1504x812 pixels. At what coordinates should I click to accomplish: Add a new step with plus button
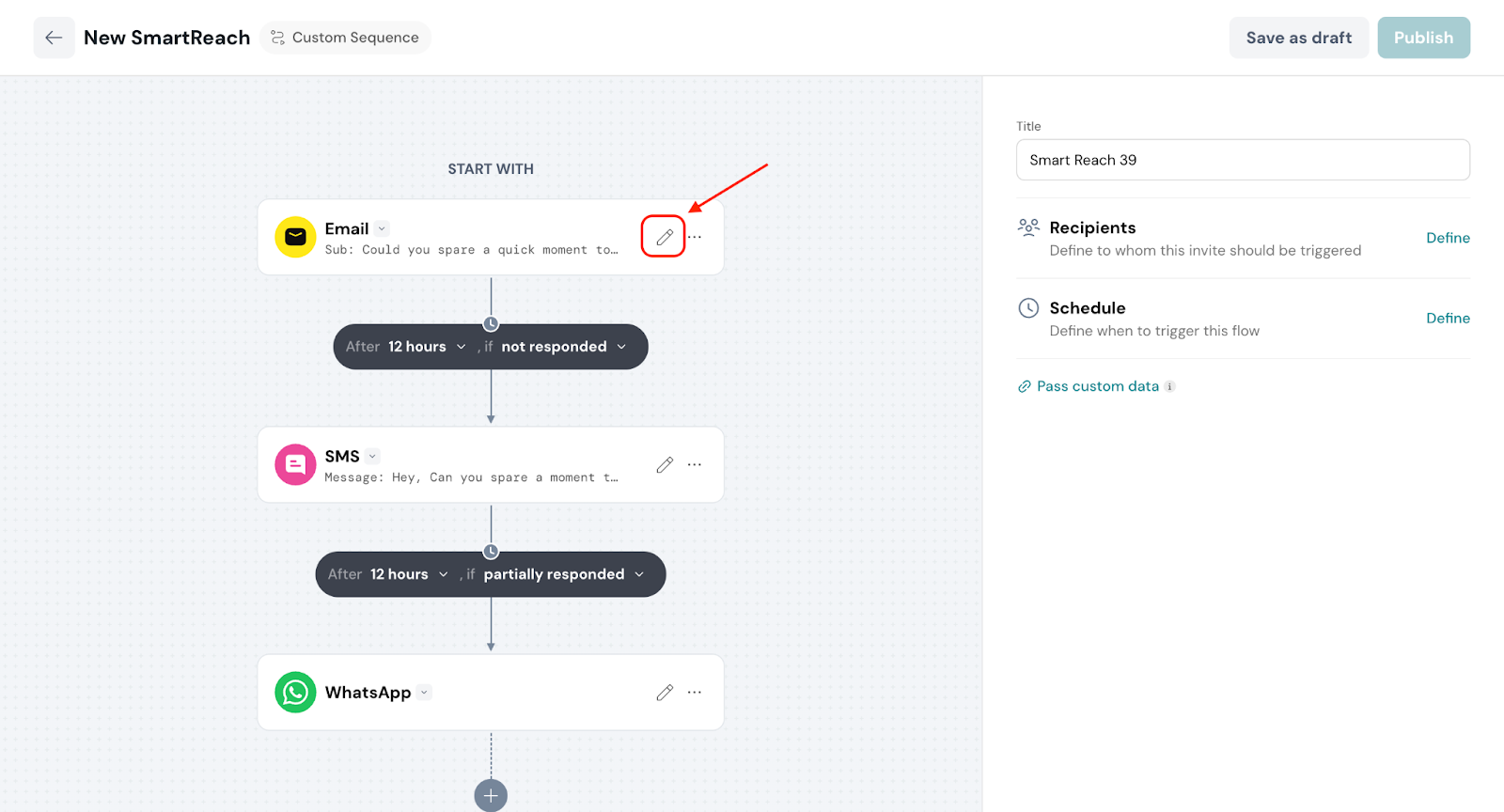click(x=491, y=795)
